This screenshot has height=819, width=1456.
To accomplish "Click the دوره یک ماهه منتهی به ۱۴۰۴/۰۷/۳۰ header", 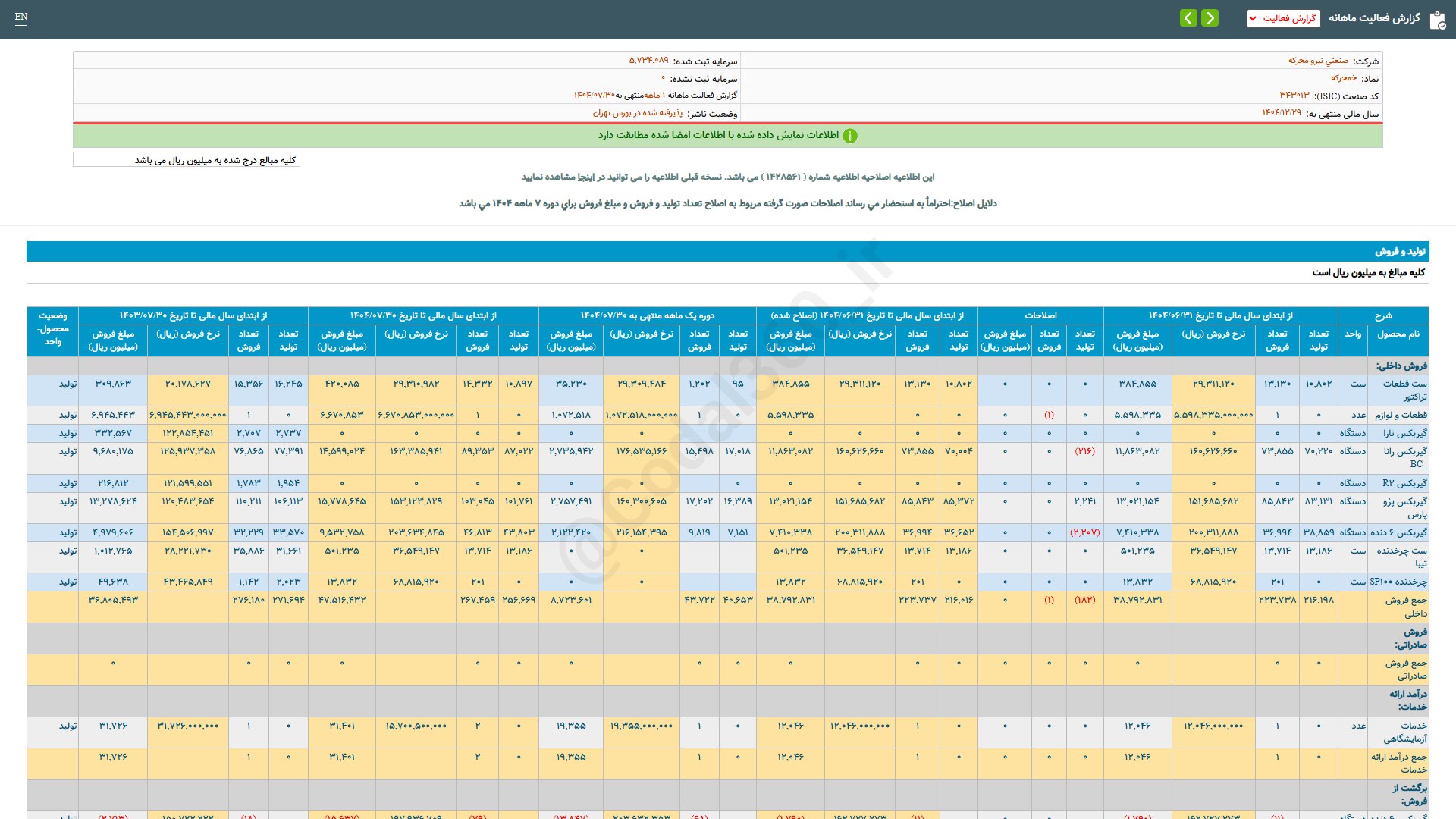I will coord(647,315).
